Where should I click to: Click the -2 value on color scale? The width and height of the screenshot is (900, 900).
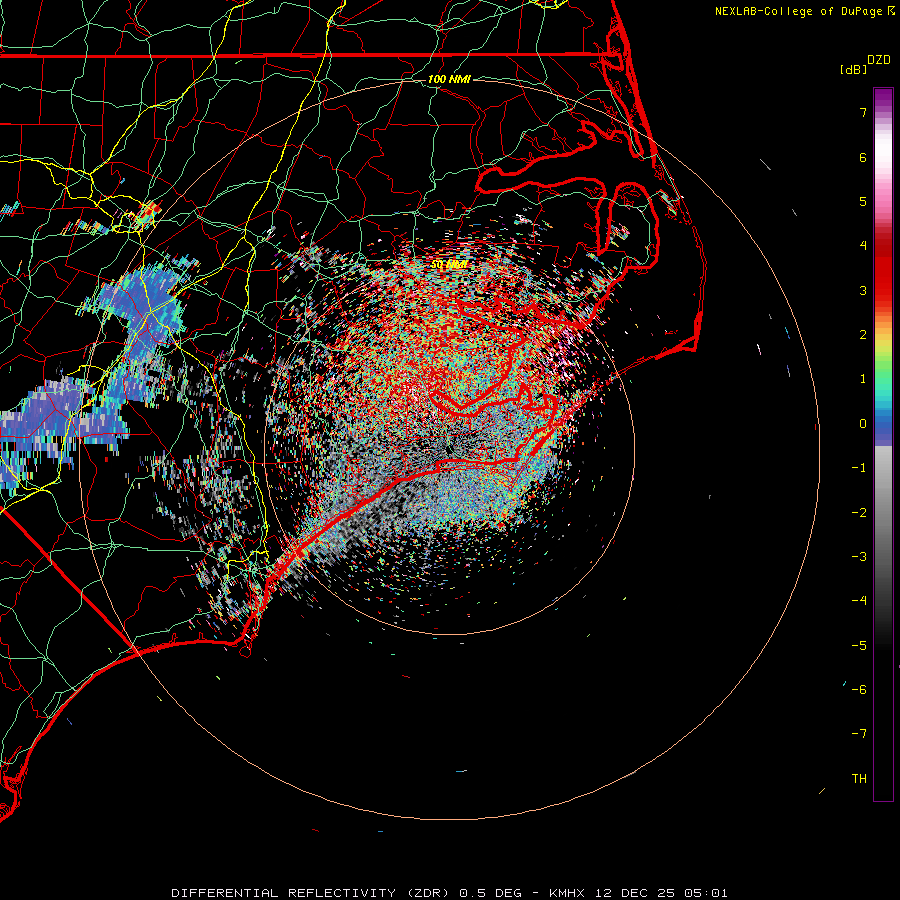click(859, 513)
